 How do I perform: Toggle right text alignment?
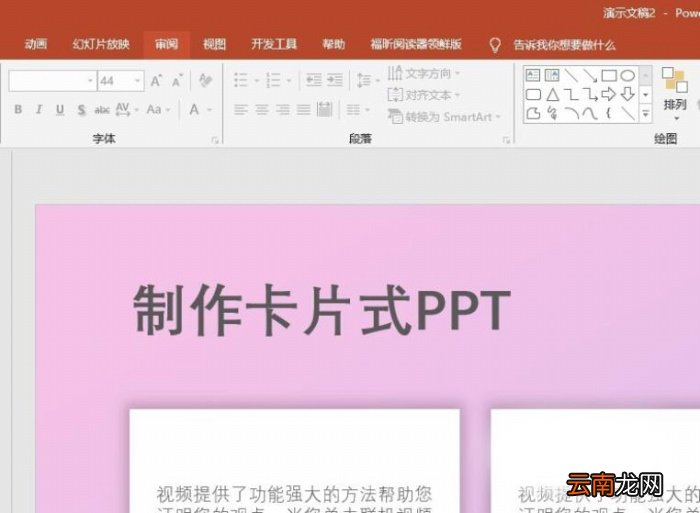(283, 109)
